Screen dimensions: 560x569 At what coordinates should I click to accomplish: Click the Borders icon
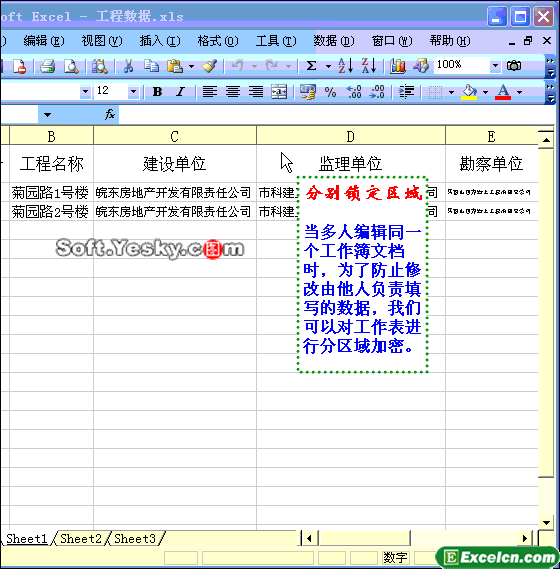(435, 92)
